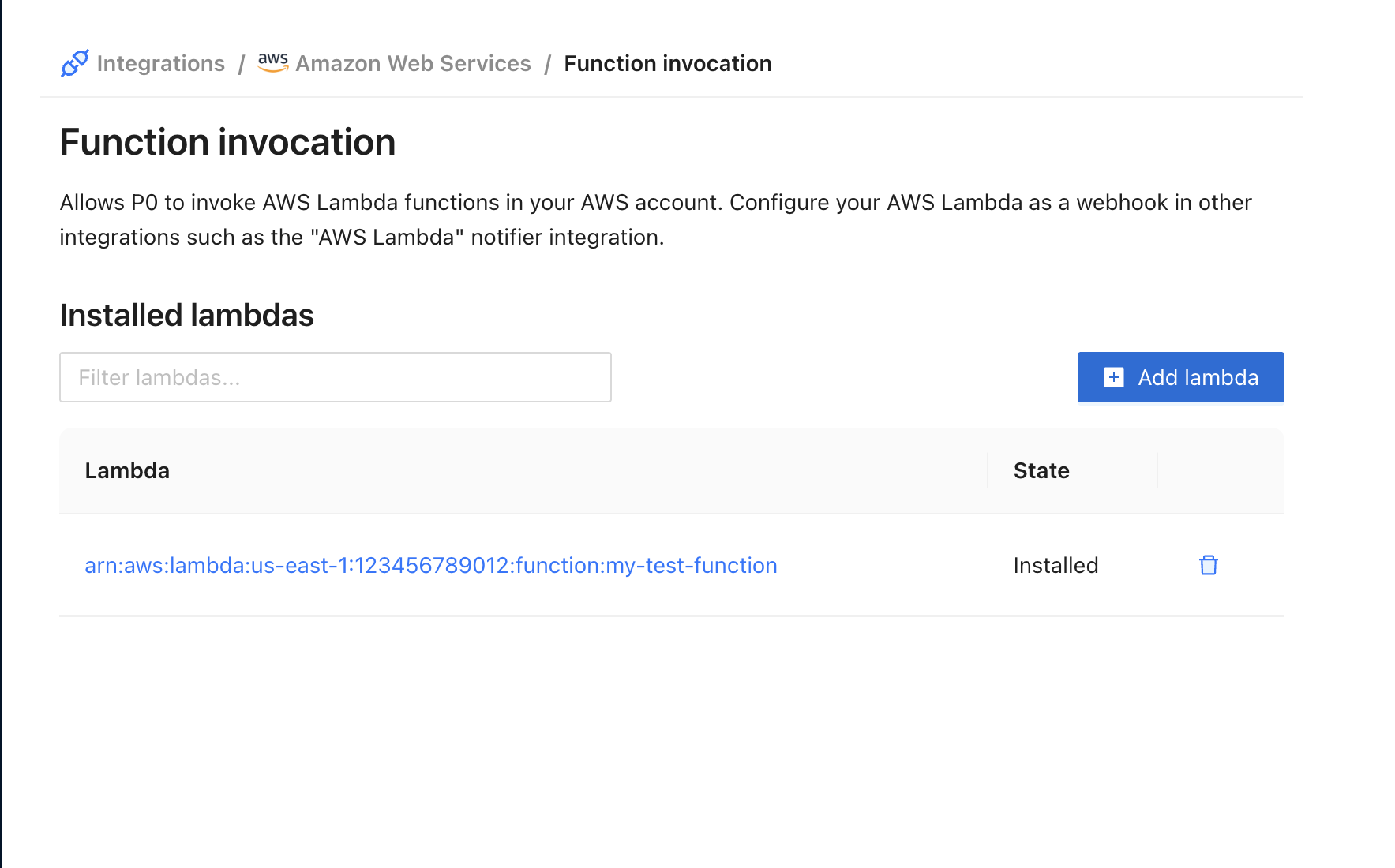Delete my-test-function lambda with trash icon

[x=1208, y=565]
